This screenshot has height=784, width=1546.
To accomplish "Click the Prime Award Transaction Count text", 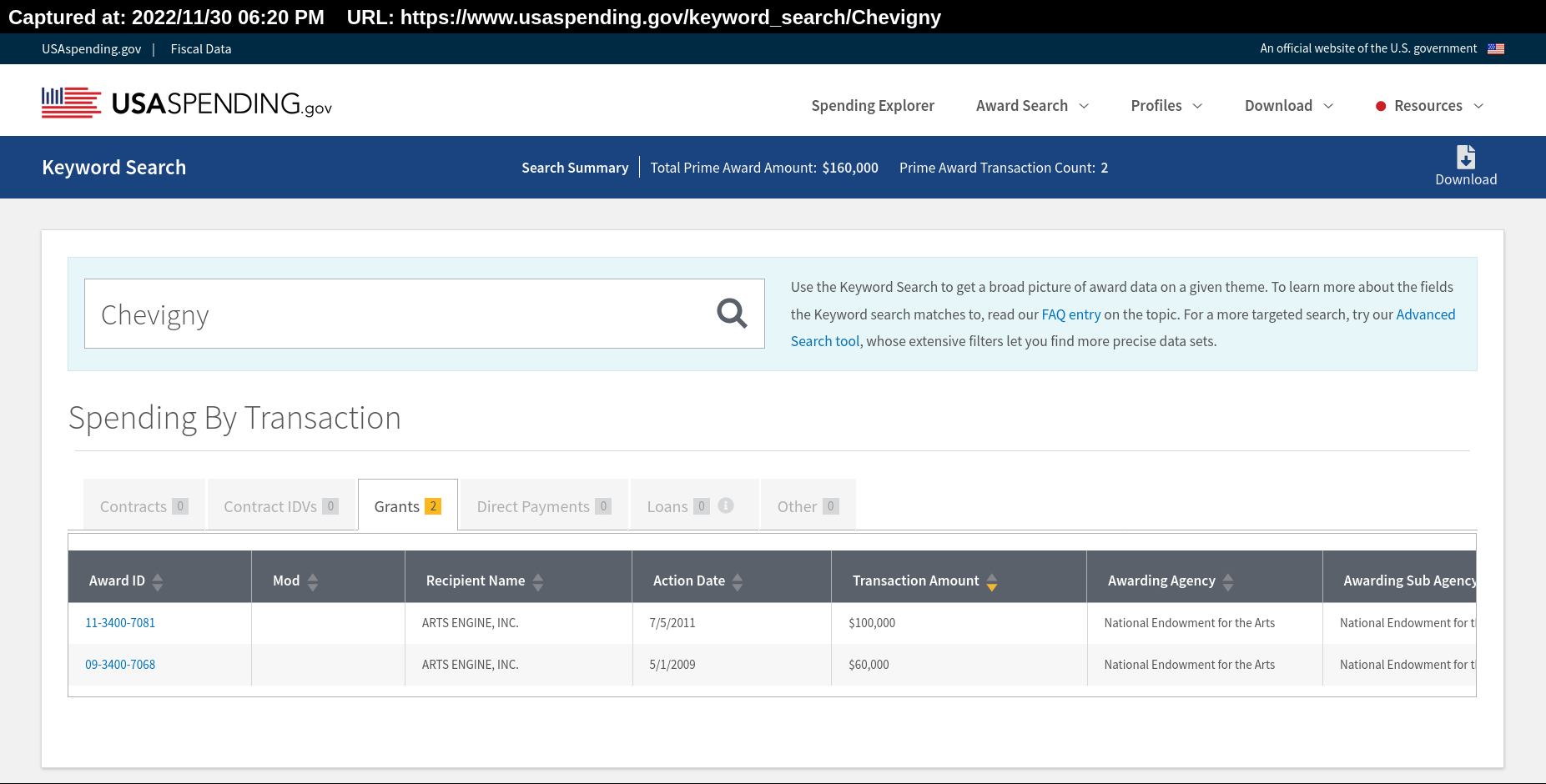I will pos(1004,168).
